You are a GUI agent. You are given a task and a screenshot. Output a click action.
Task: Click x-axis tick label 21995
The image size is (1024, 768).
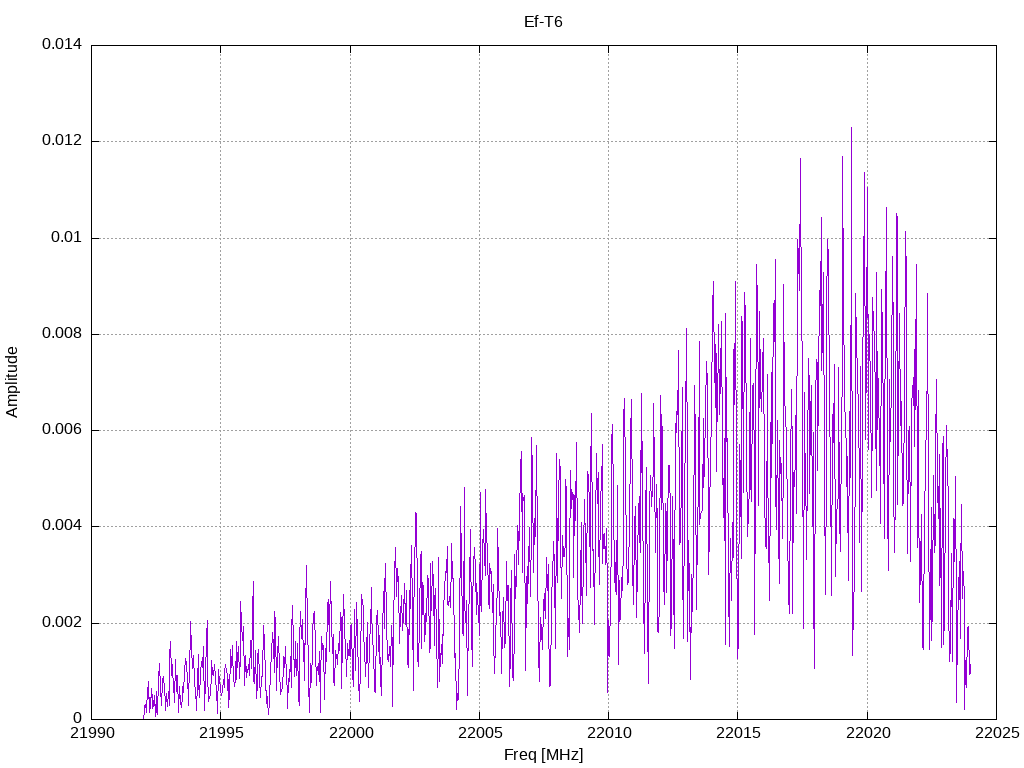tap(221, 733)
